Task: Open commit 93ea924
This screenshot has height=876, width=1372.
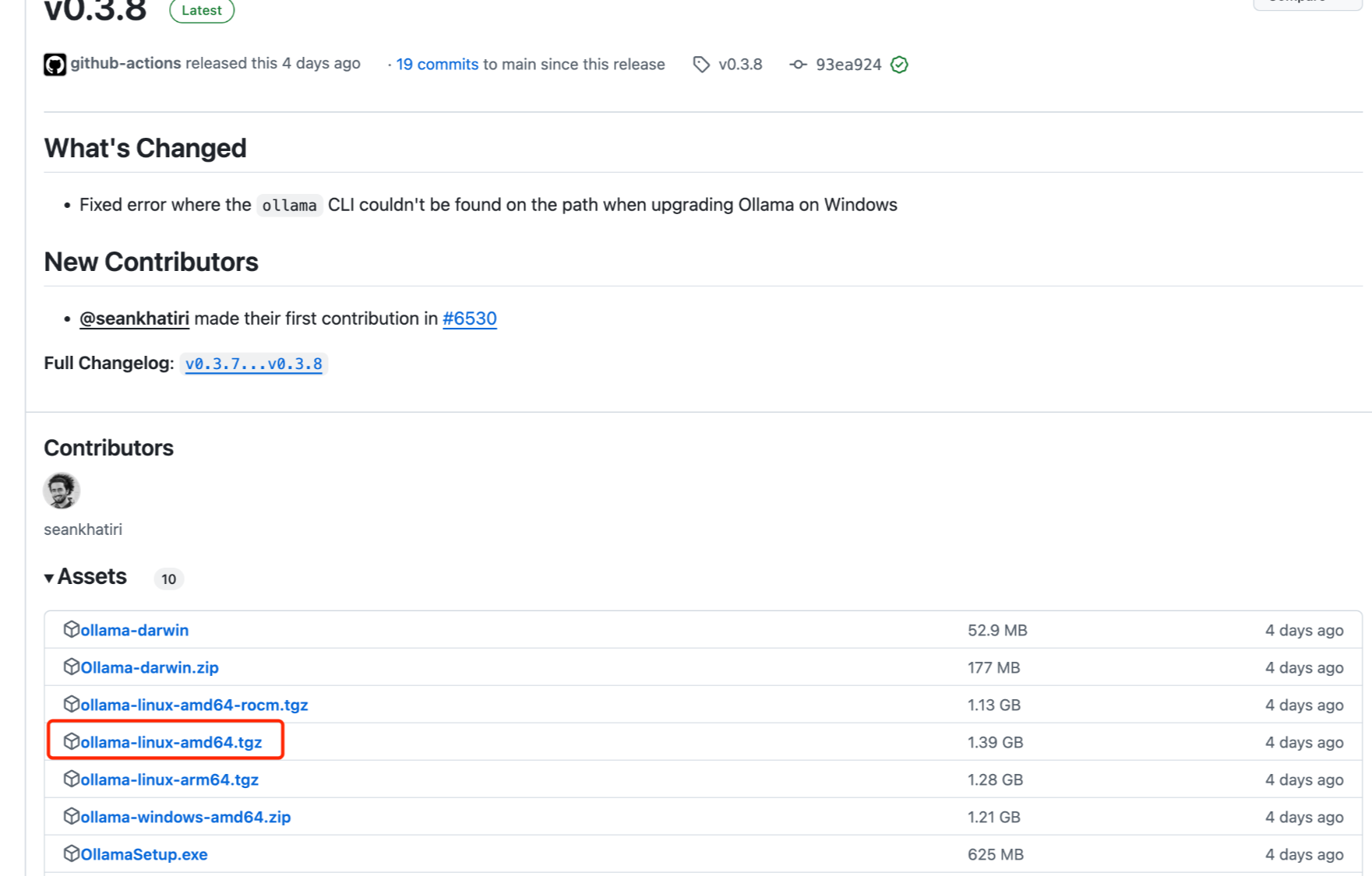Action: coord(848,65)
